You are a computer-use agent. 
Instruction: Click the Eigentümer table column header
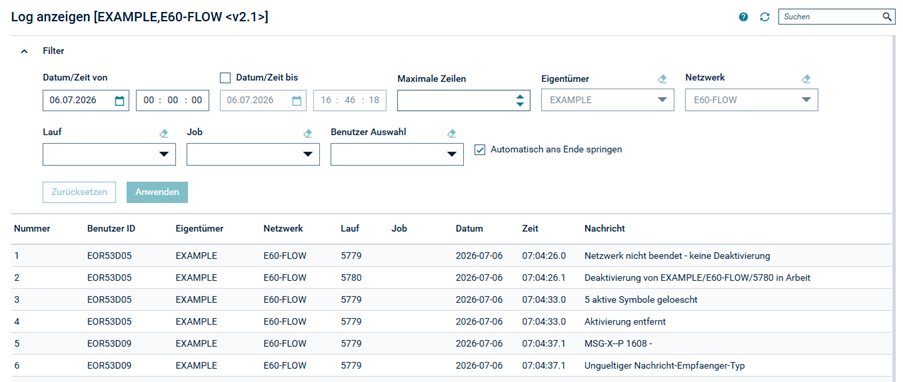(199, 229)
